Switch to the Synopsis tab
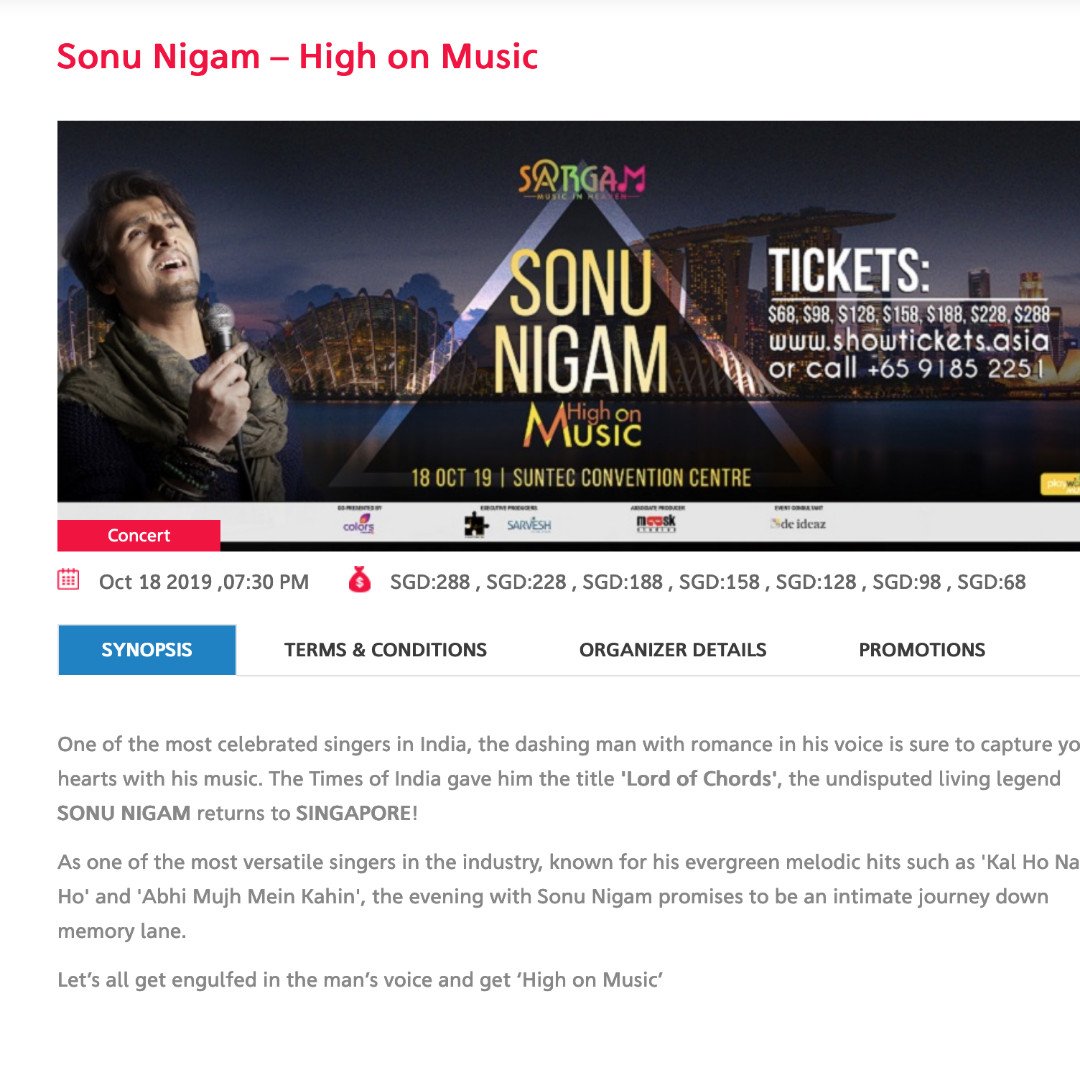The image size is (1080, 1080). pos(147,650)
